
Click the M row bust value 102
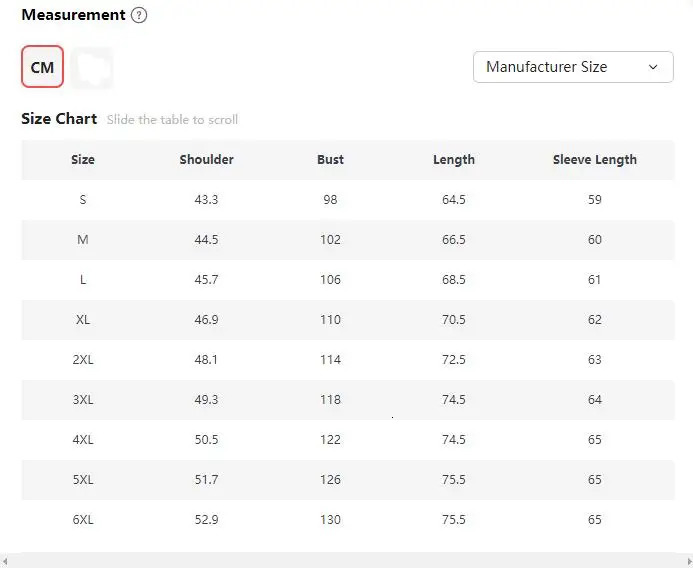(330, 240)
